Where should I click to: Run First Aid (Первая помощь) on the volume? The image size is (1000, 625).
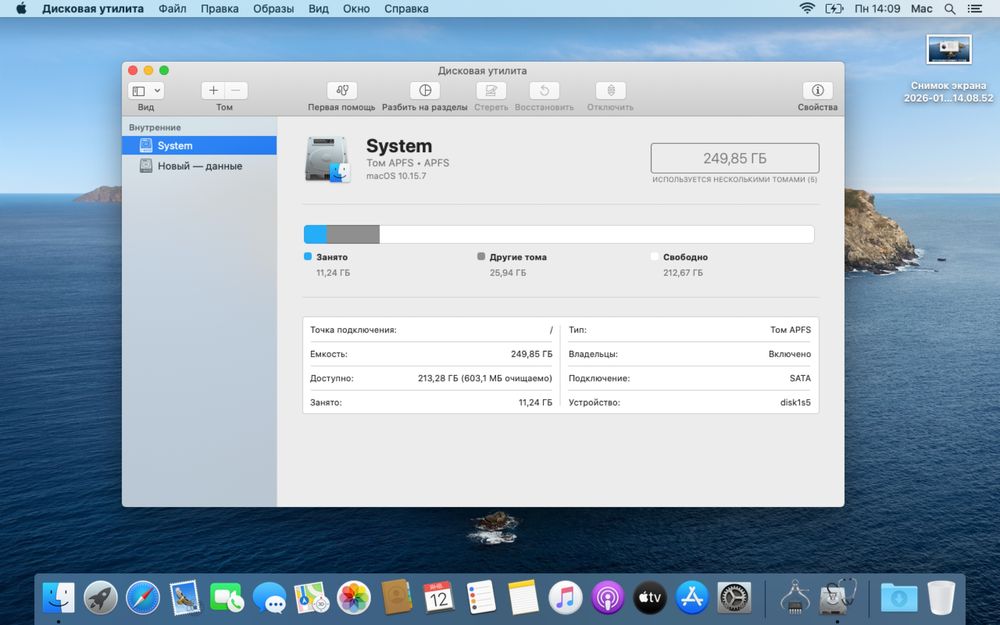coord(342,91)
